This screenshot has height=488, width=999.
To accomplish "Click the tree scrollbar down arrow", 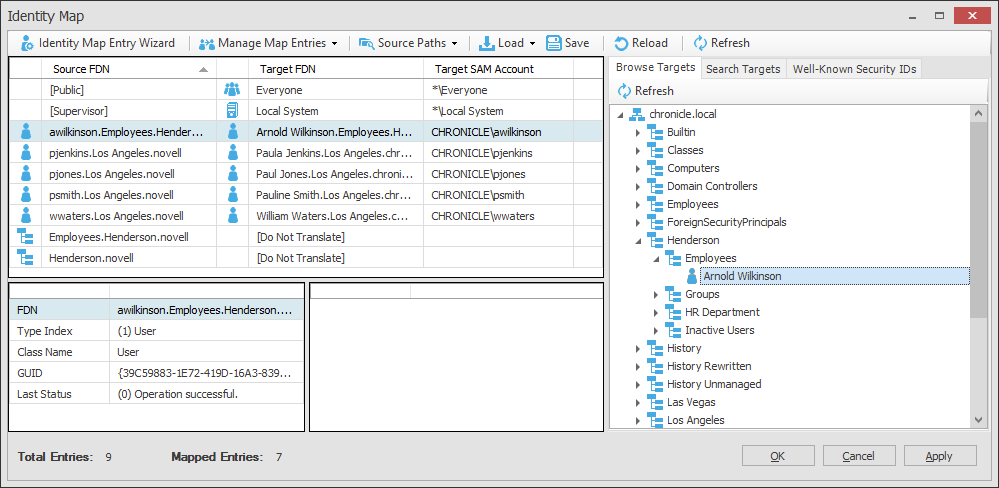I will (x=979, y=420).
